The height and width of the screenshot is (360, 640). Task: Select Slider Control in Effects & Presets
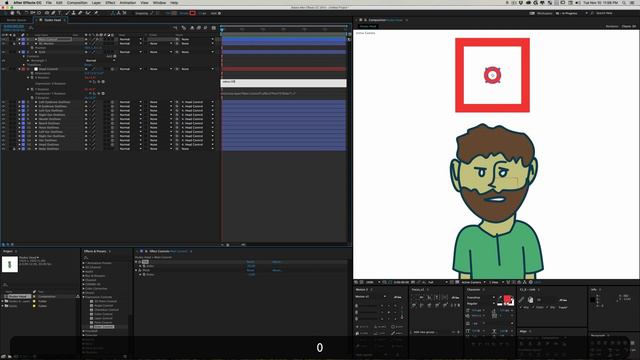pyautogui.click(x=104, y=327)
